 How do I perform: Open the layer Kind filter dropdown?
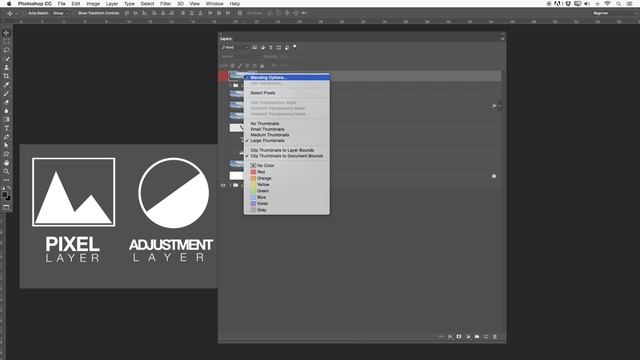tap(235, 47)
